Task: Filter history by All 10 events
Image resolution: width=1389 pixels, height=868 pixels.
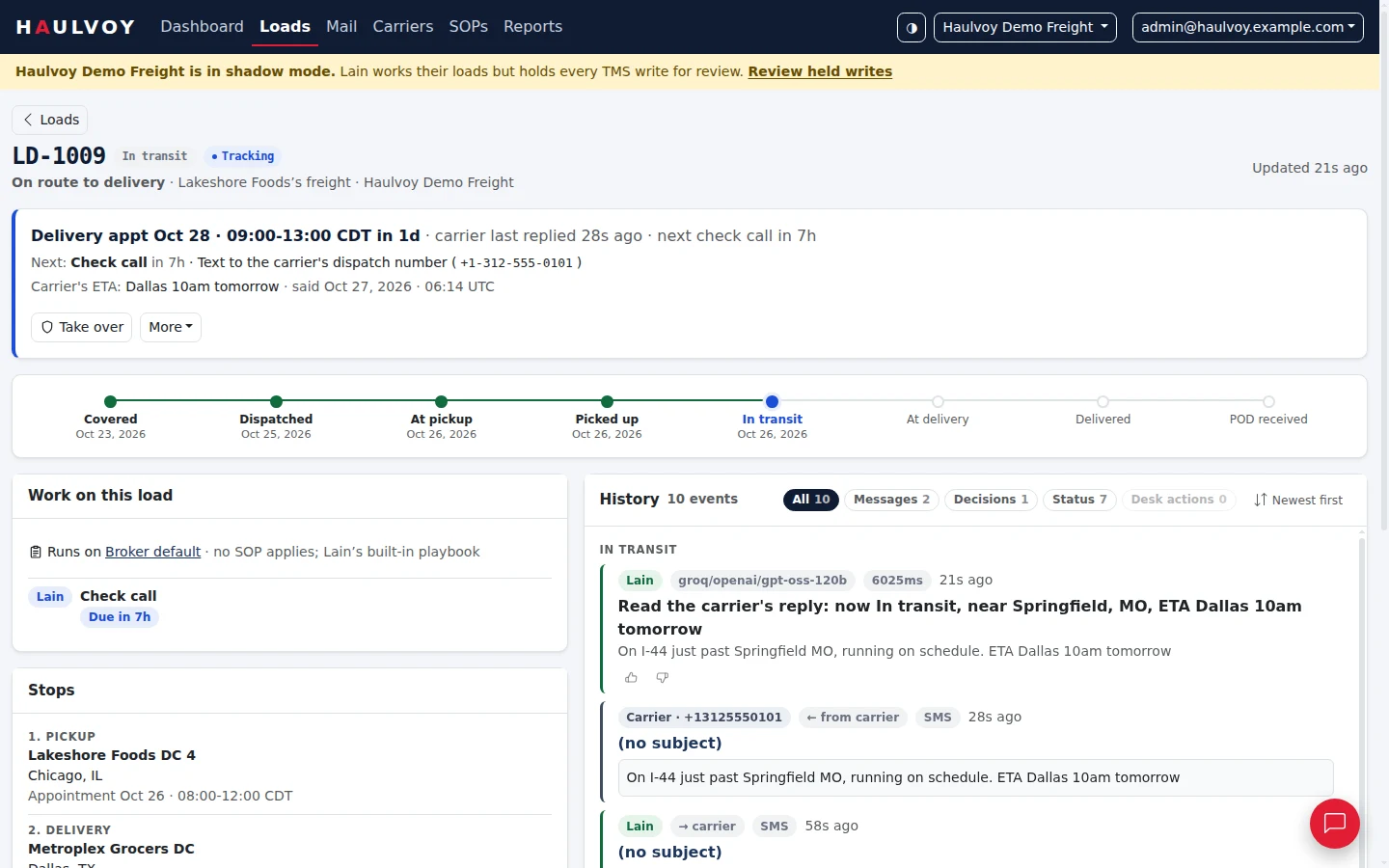Action: point(811,500)
